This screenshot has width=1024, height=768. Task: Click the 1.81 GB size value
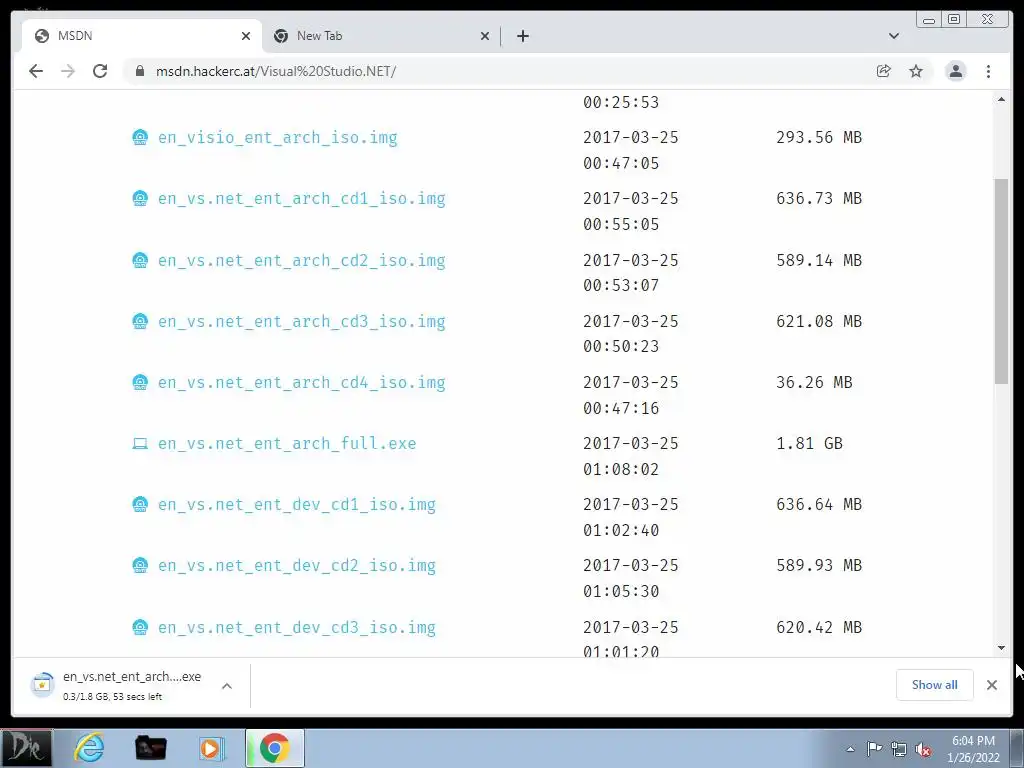tap(809, 443)
